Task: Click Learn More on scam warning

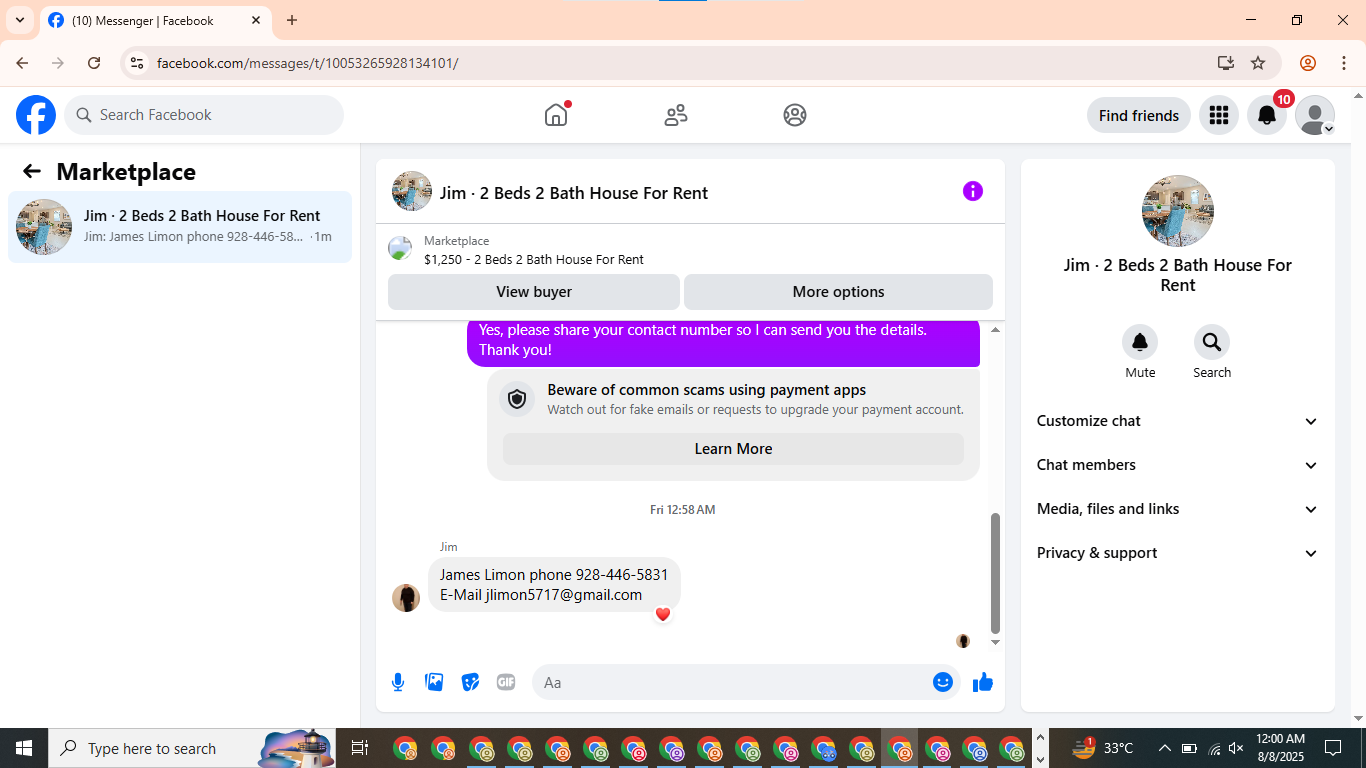Action: pos(733,449)
